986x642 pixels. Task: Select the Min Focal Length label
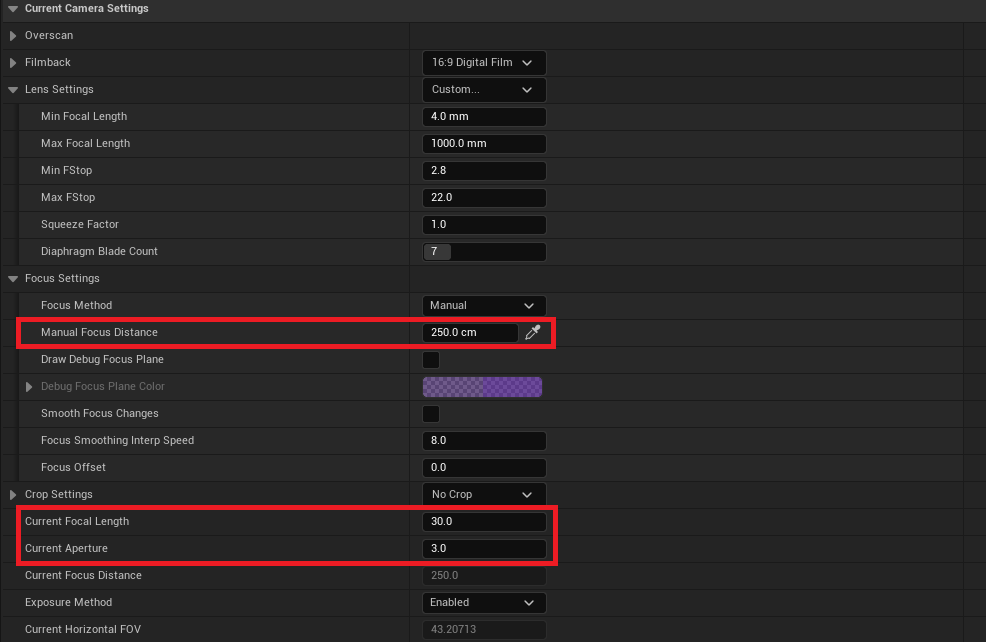[x=84, y=116]
